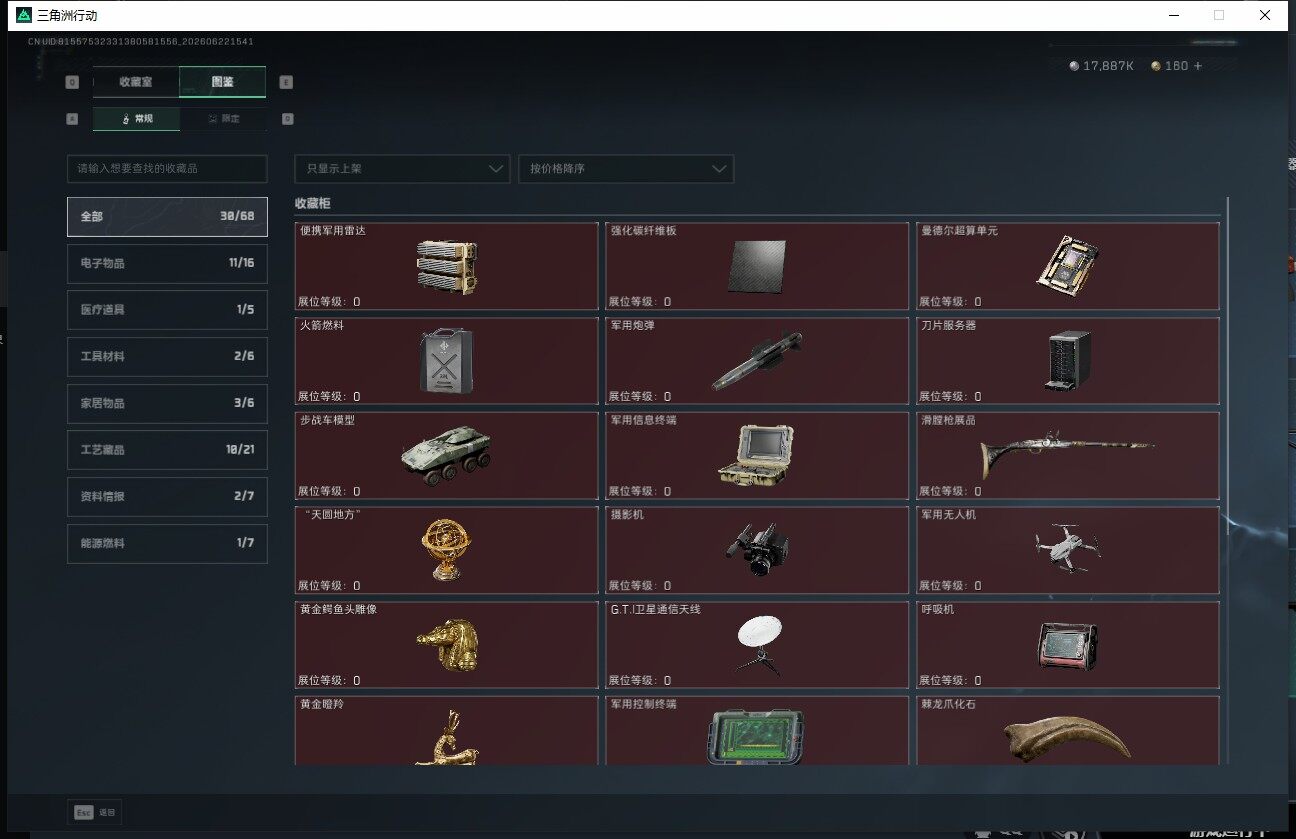Open the "天圆地方" golden globe item
Viewport: 1296px width, 839px height.
pos(447,549)
